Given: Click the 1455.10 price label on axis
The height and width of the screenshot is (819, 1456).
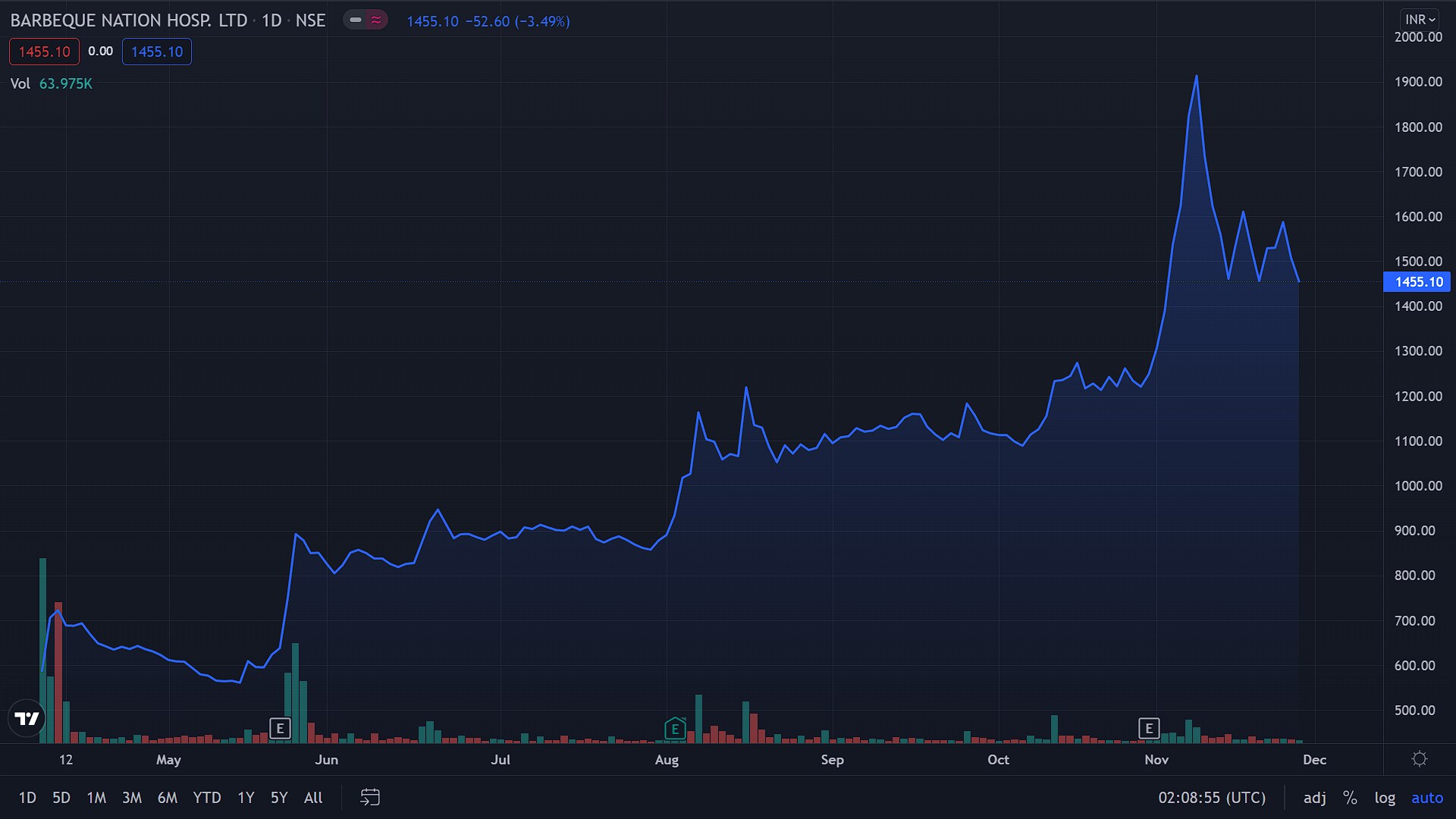Looking at the screenshot, I should (1418, 282).
